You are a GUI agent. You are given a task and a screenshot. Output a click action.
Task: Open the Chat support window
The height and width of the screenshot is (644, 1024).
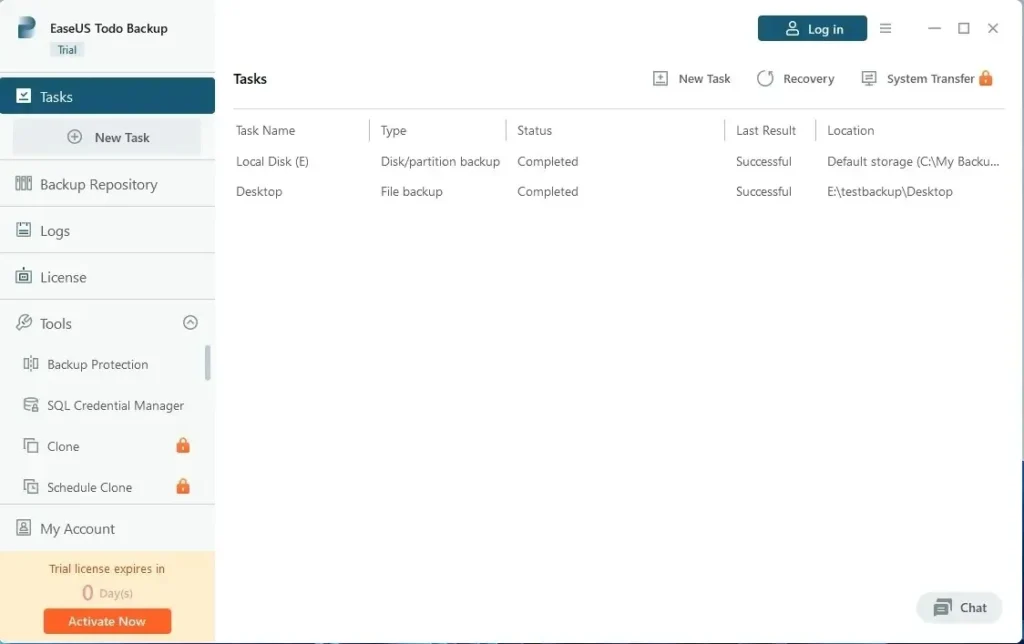click(x=958, y=607)
